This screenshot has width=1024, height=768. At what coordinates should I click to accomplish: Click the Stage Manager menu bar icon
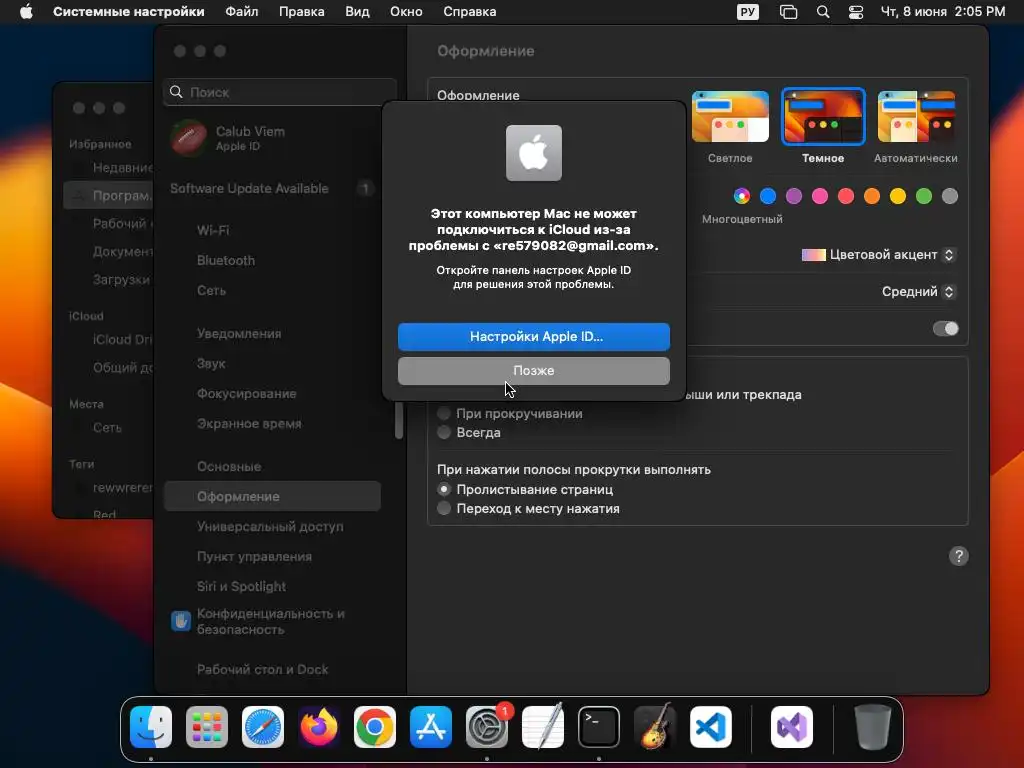click(788, 12)
